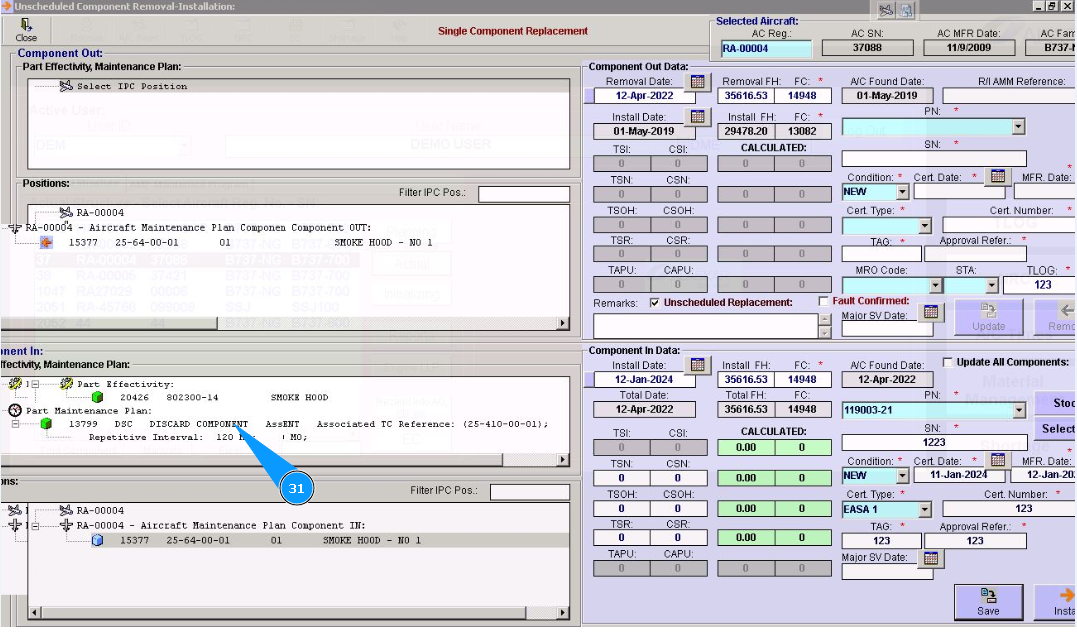Open PN dropdown showing 119003-21
The image size is (1077, 633).
tap(1018, 411)
